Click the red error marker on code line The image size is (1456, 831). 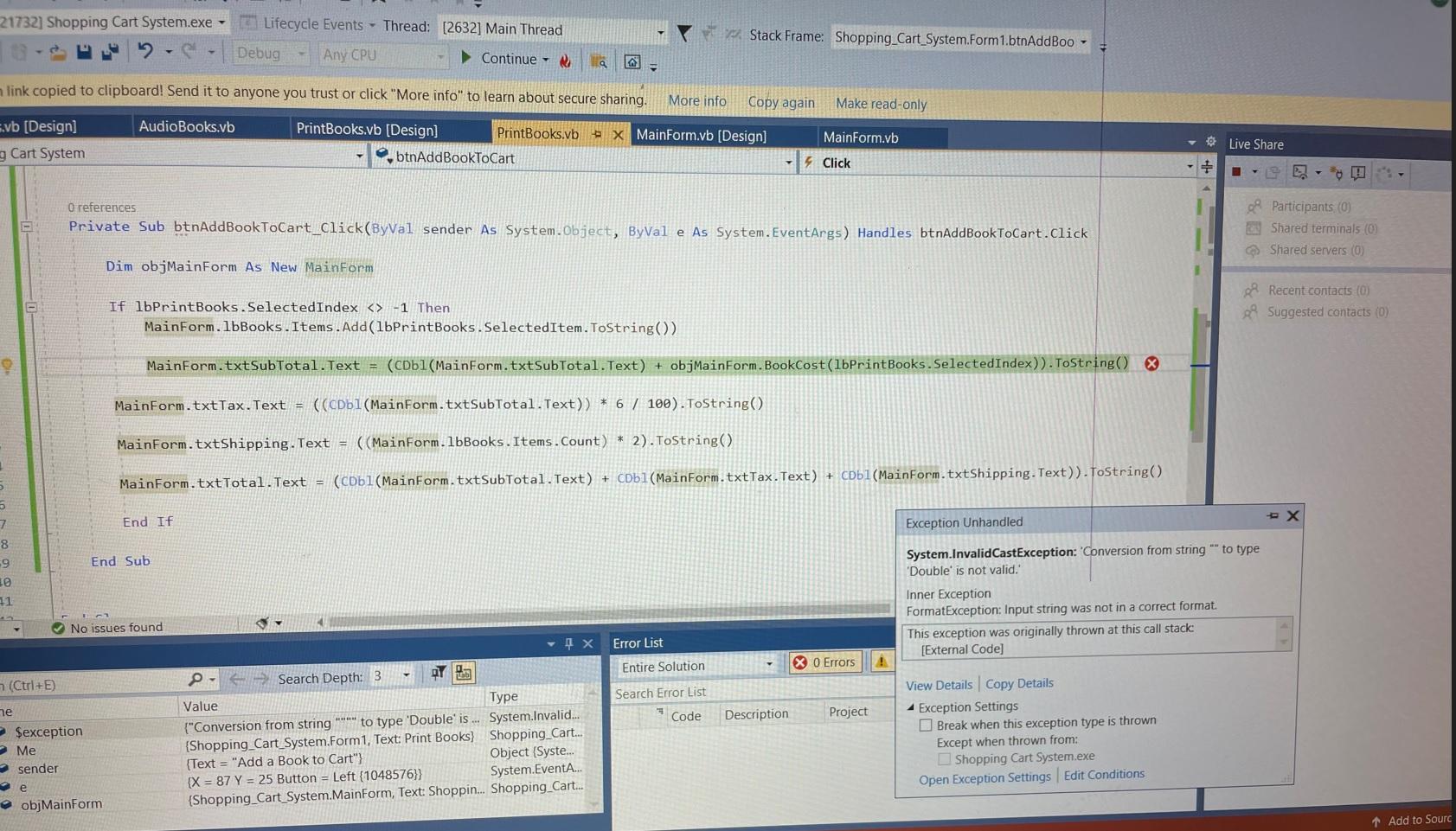click(x=1151, y=364)
